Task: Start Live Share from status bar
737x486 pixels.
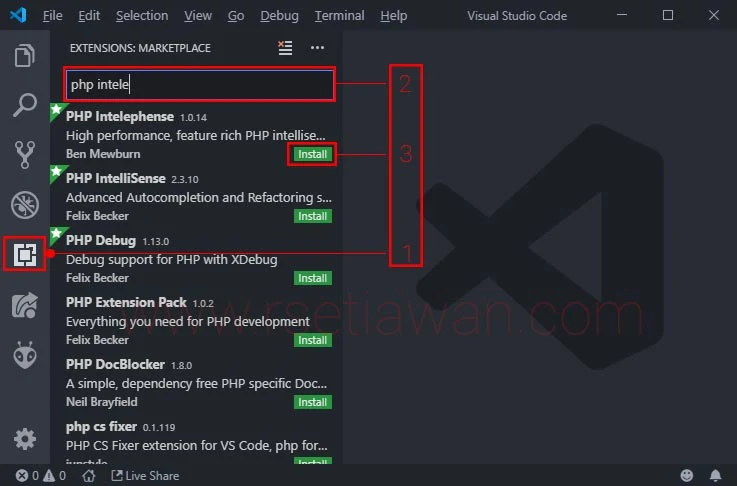Action: click(145, 476)
